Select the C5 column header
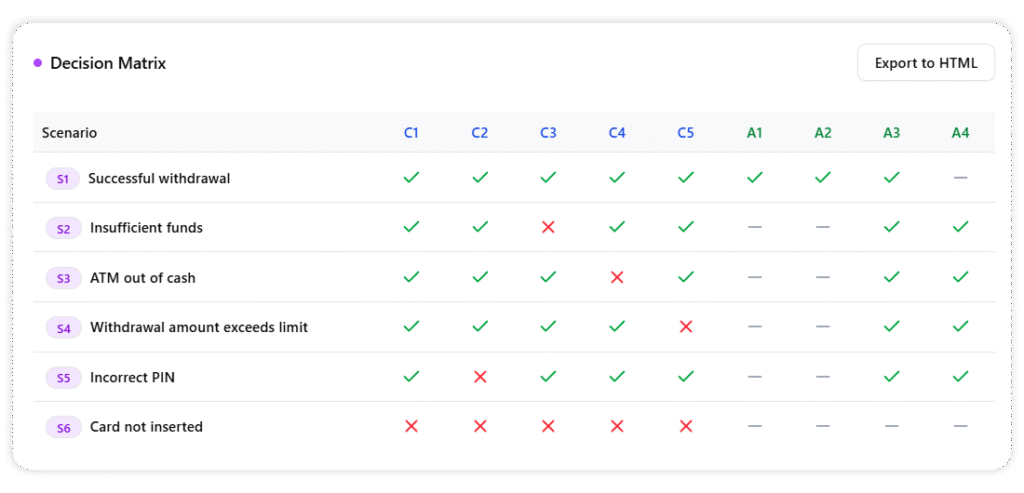The width and height of the screenshot is (1024, 493). [685, 132]
